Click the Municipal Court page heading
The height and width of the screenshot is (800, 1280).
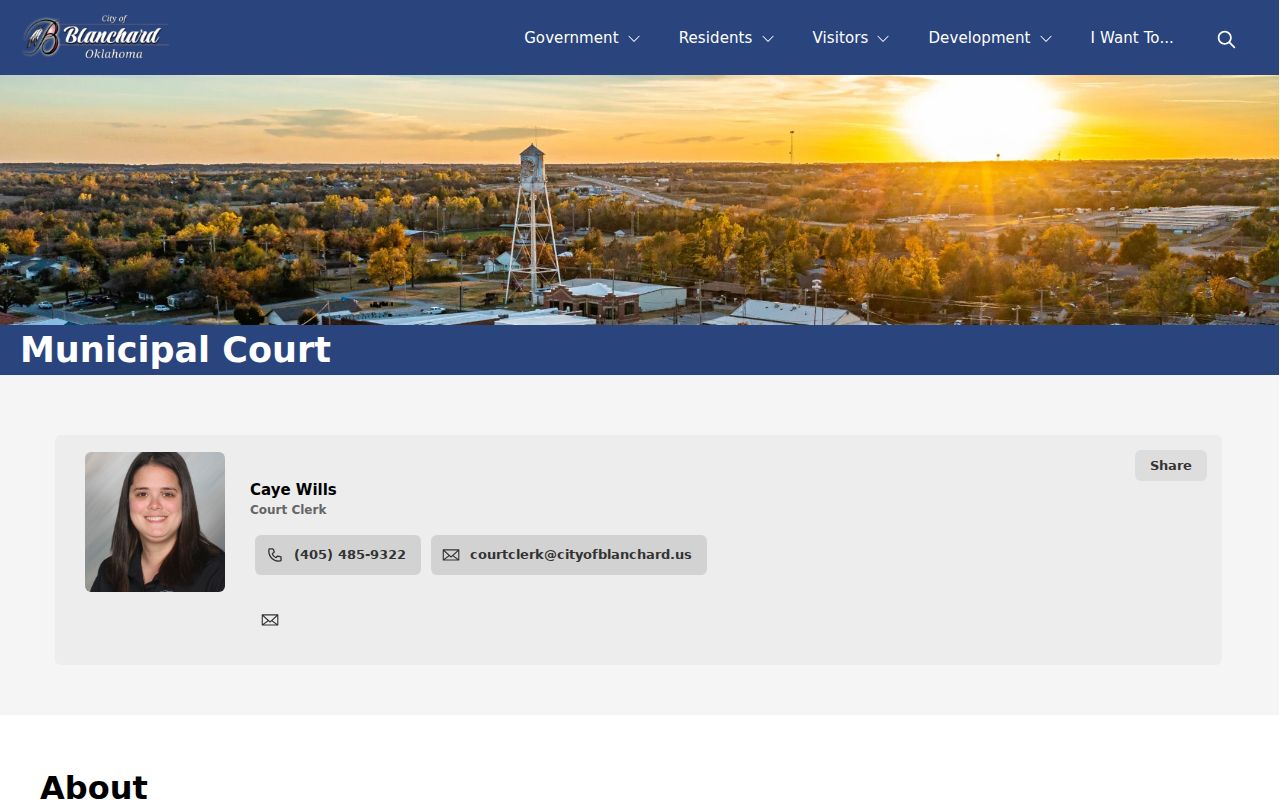(176, 350)
